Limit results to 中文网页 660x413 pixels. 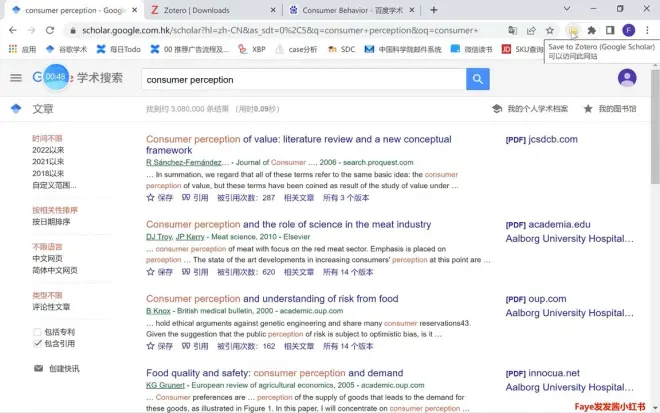47,258
